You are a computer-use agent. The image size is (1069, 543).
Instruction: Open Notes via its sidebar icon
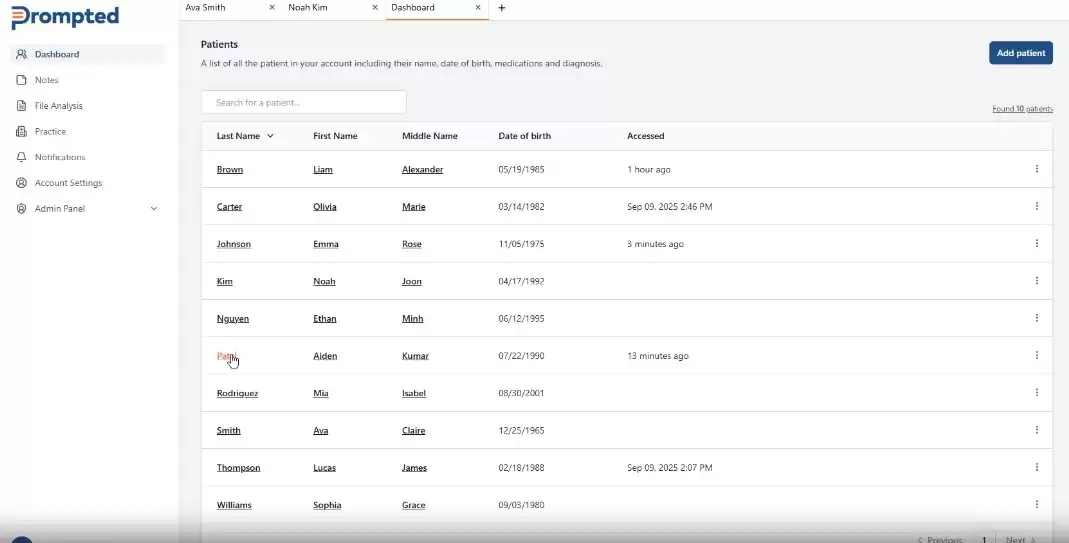tap(22, 80)
